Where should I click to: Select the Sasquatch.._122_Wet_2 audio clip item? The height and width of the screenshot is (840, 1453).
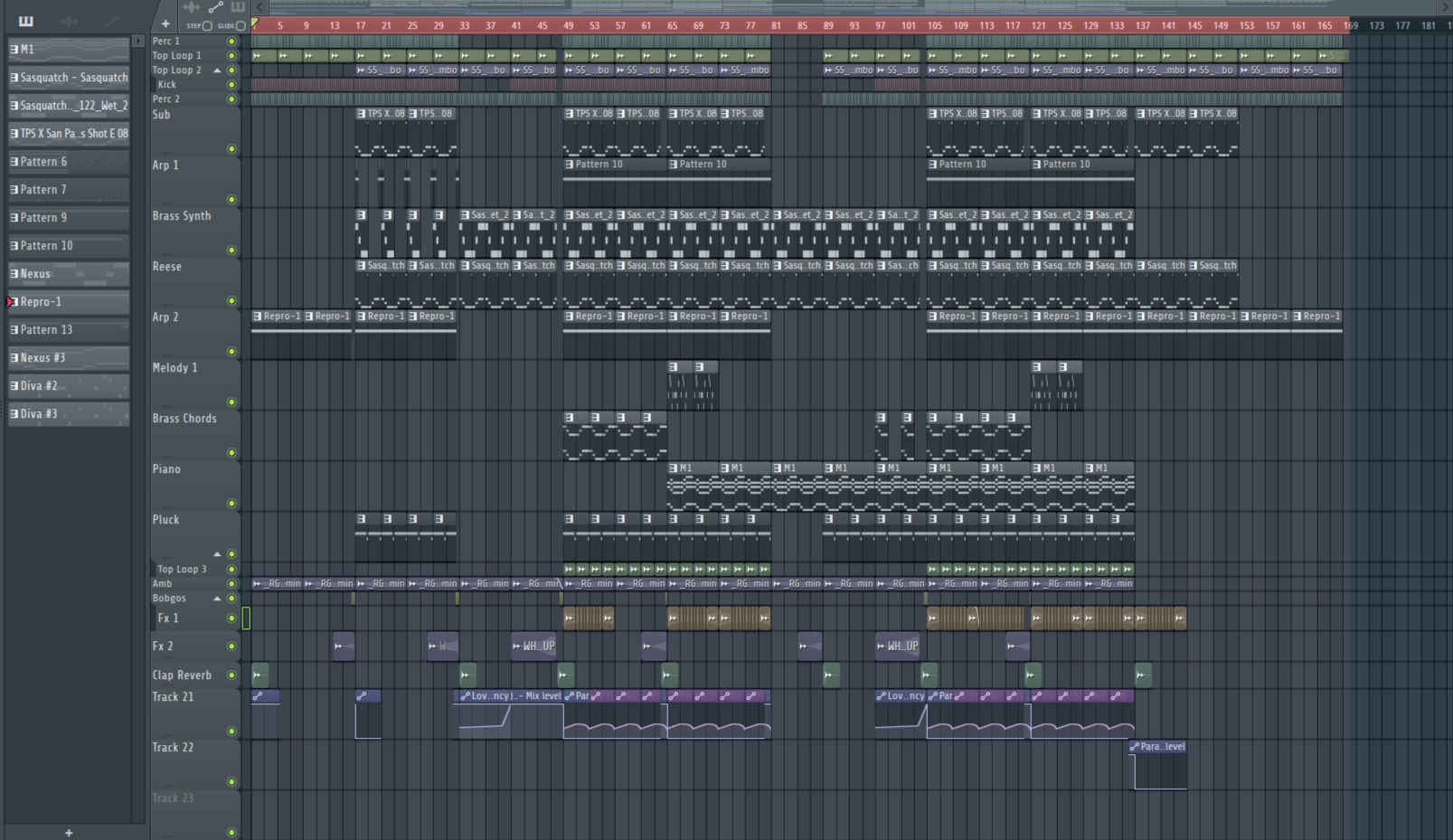coord(69,105)
